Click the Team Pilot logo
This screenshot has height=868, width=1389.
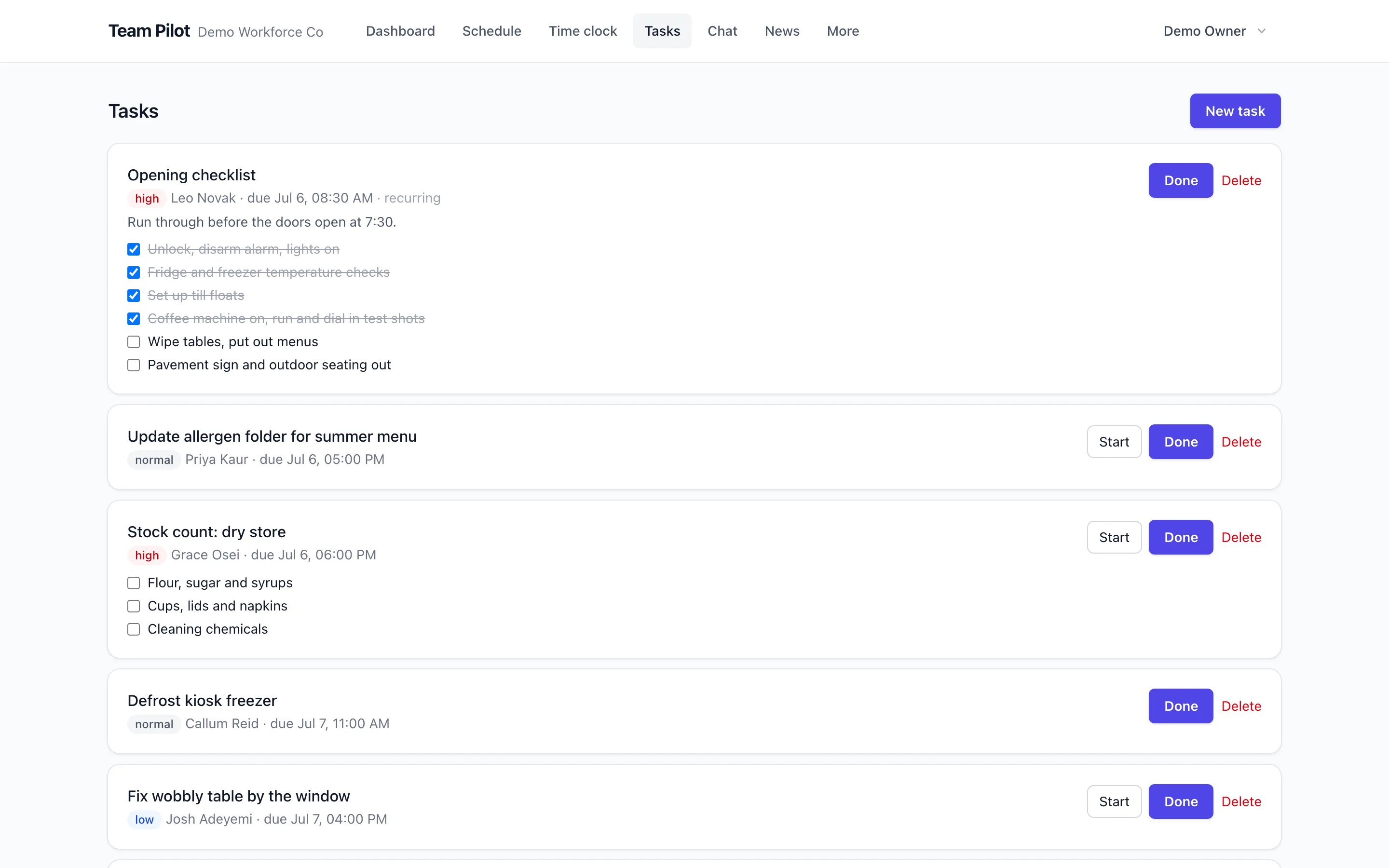[149, 31]
